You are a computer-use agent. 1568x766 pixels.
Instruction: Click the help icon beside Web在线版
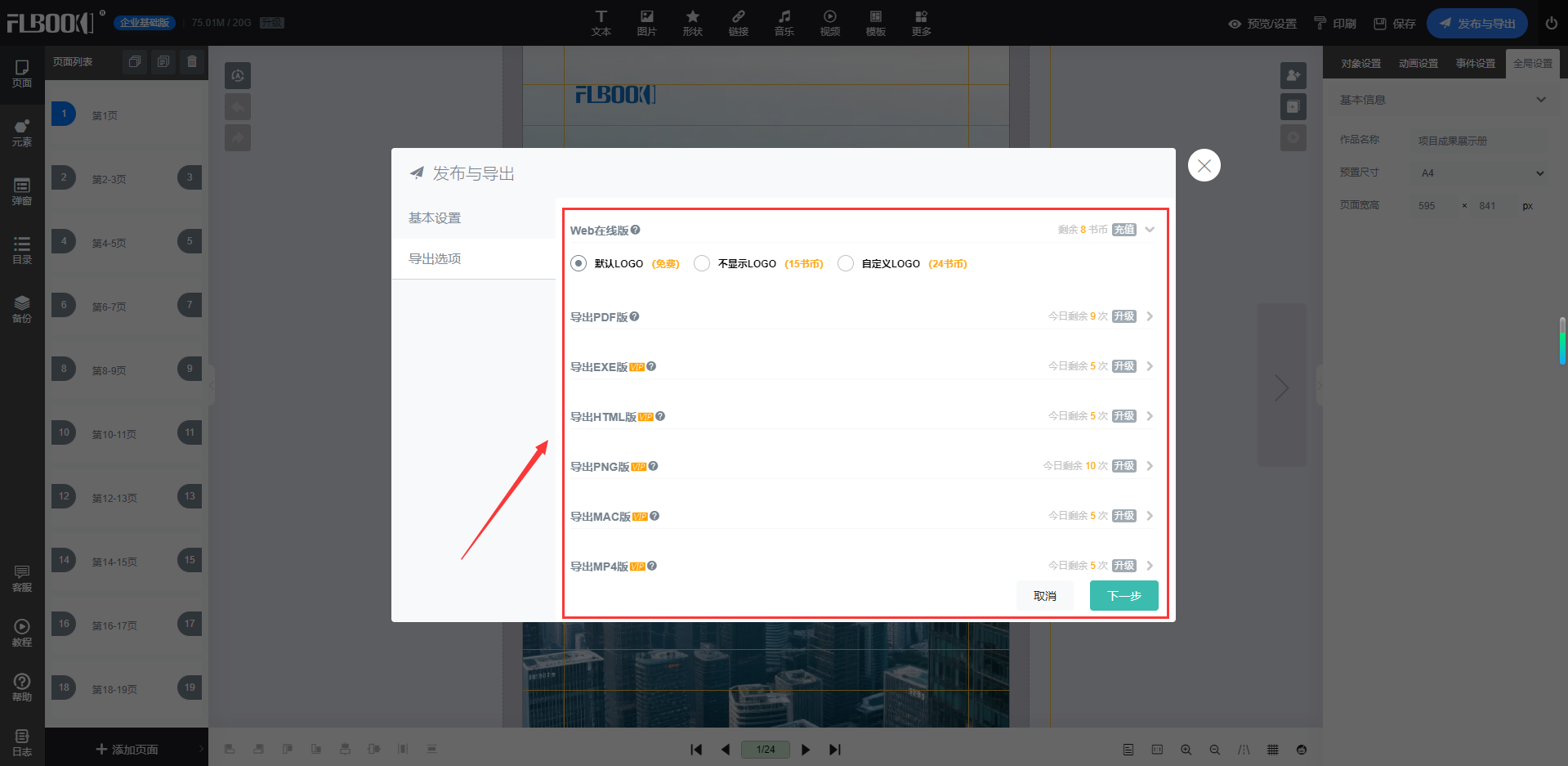click(x=636, y=231)
